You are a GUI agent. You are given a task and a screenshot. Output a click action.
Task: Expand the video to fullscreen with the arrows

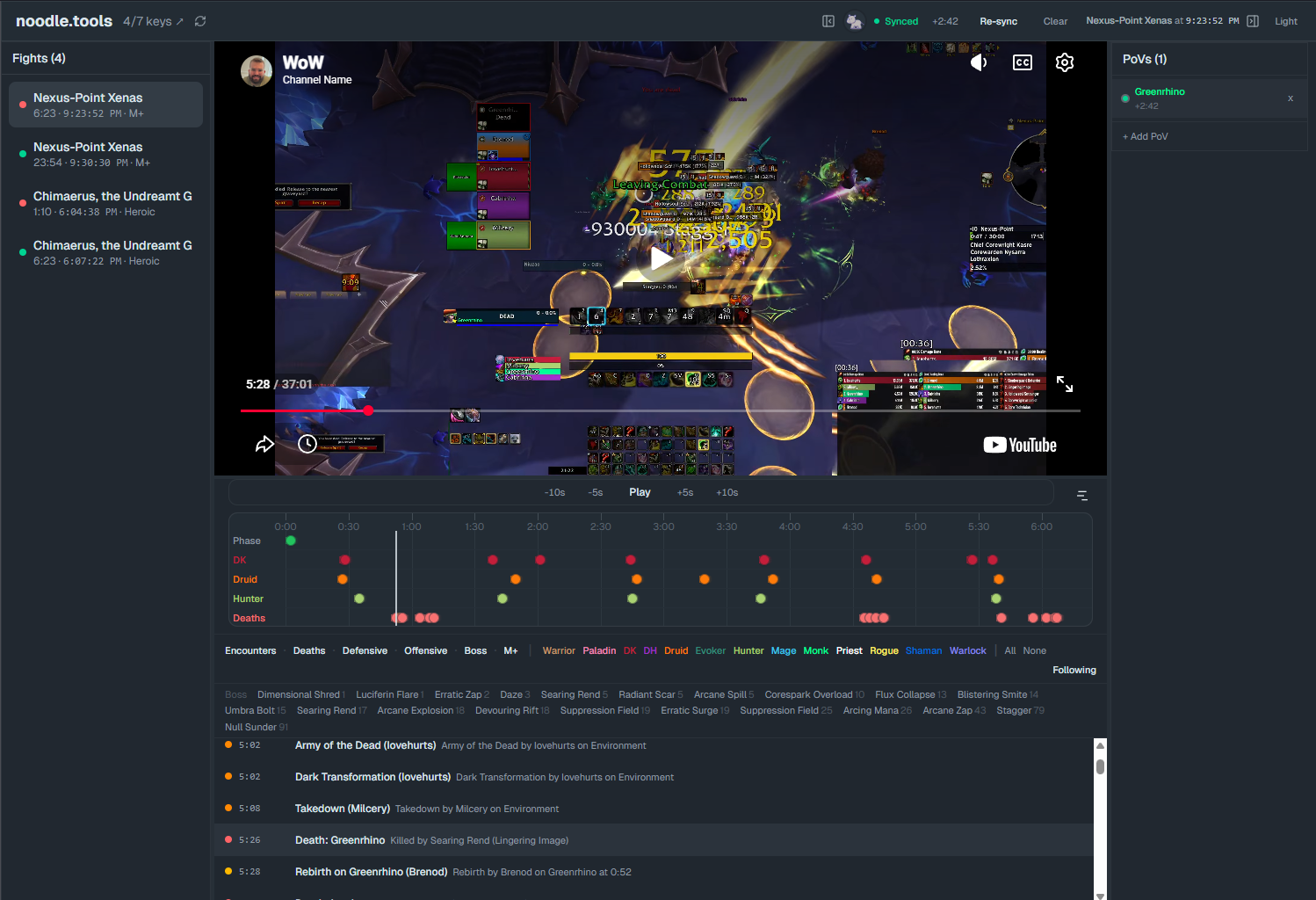[1065, 384]
